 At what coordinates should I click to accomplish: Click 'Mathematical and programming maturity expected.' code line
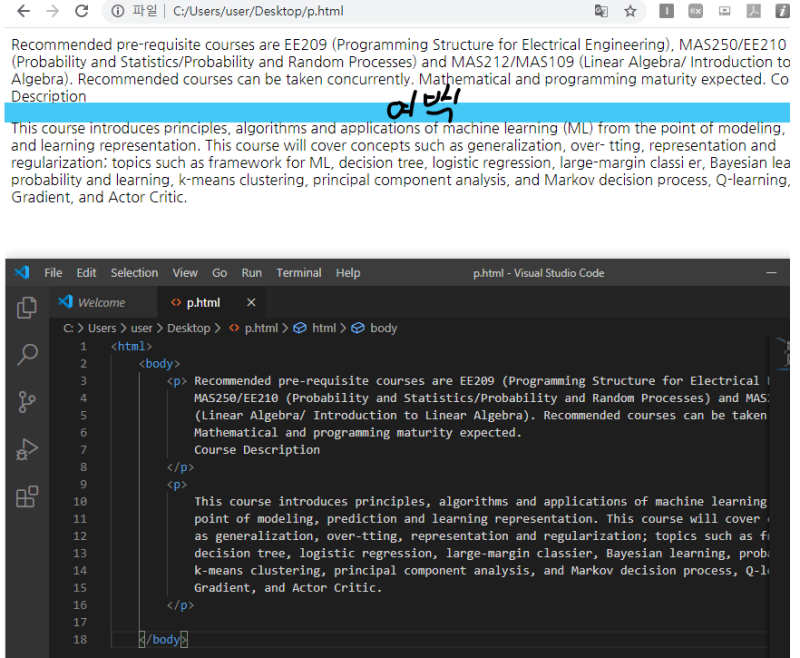point(358,433)
